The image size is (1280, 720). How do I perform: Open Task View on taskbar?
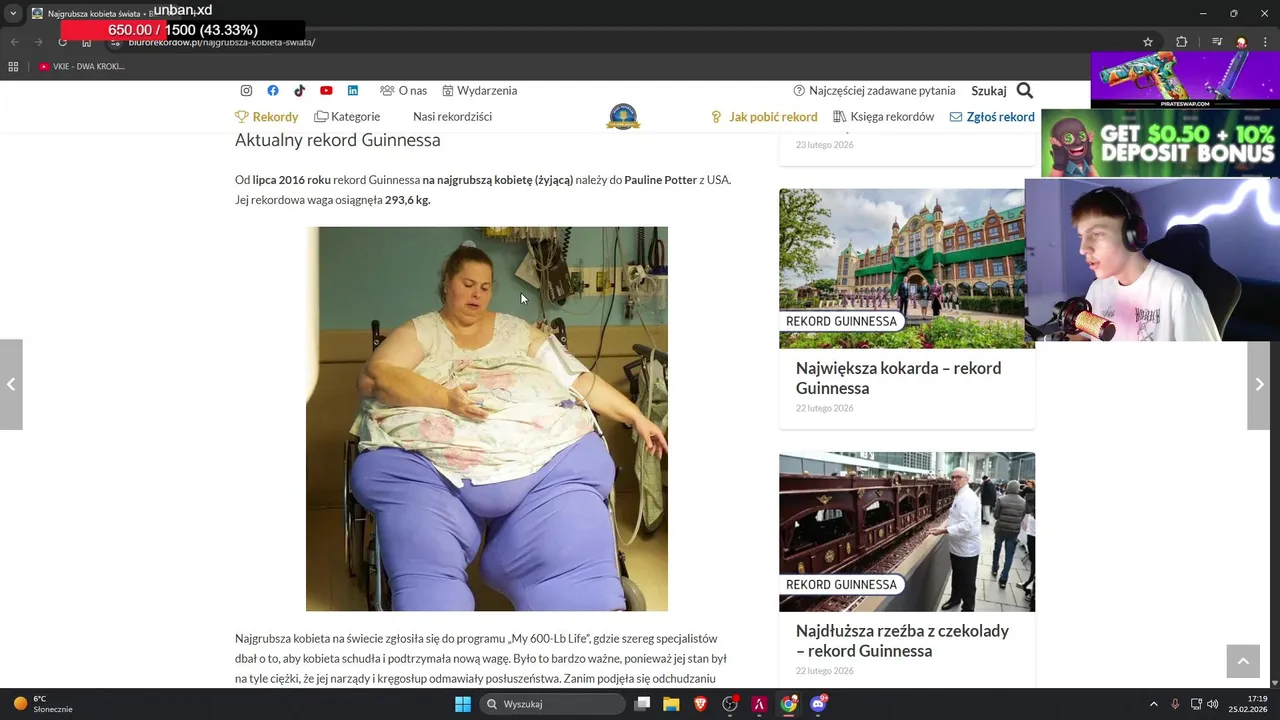click(643, 704)
